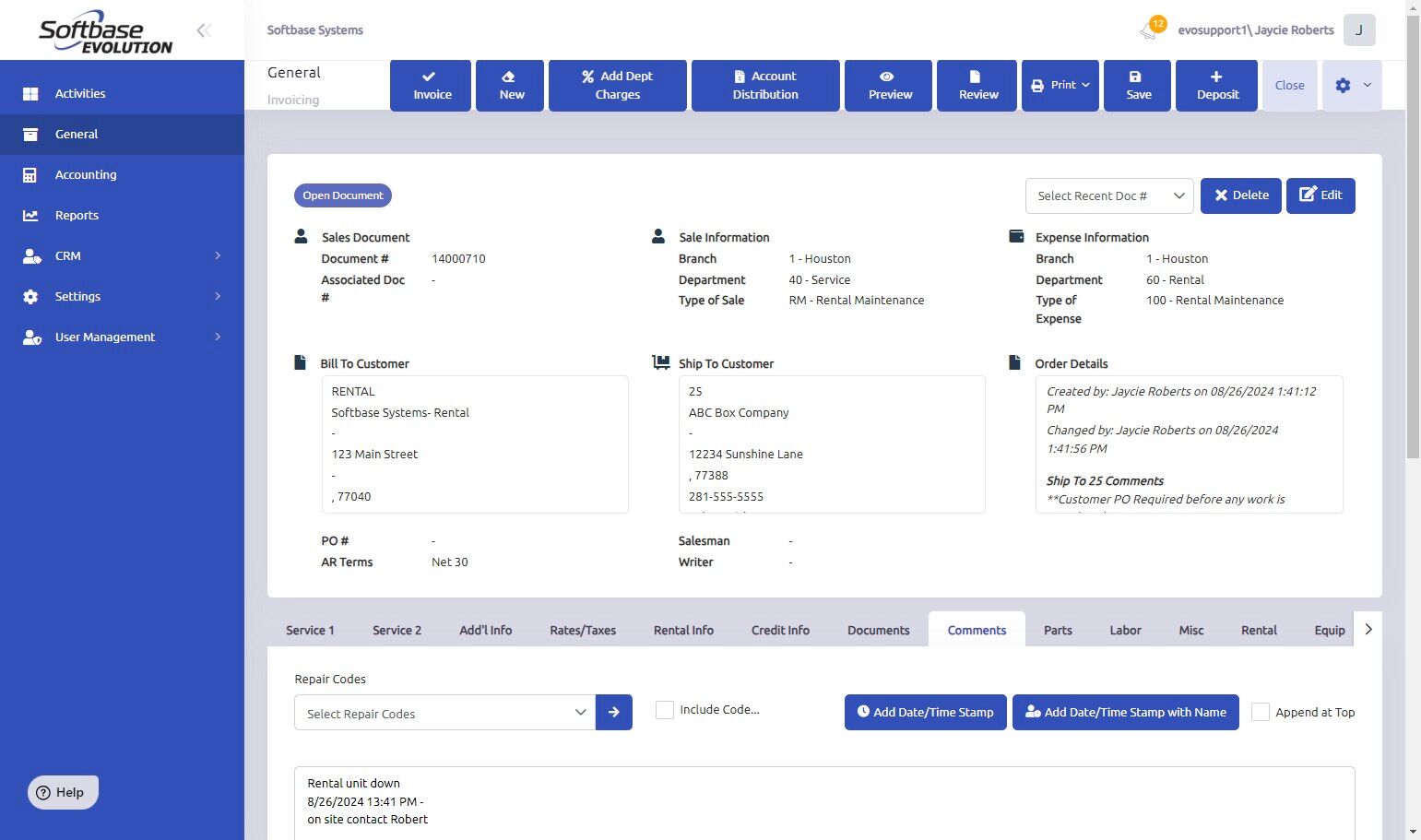Open the Rates/Taxes tab

tap(583, 631)
